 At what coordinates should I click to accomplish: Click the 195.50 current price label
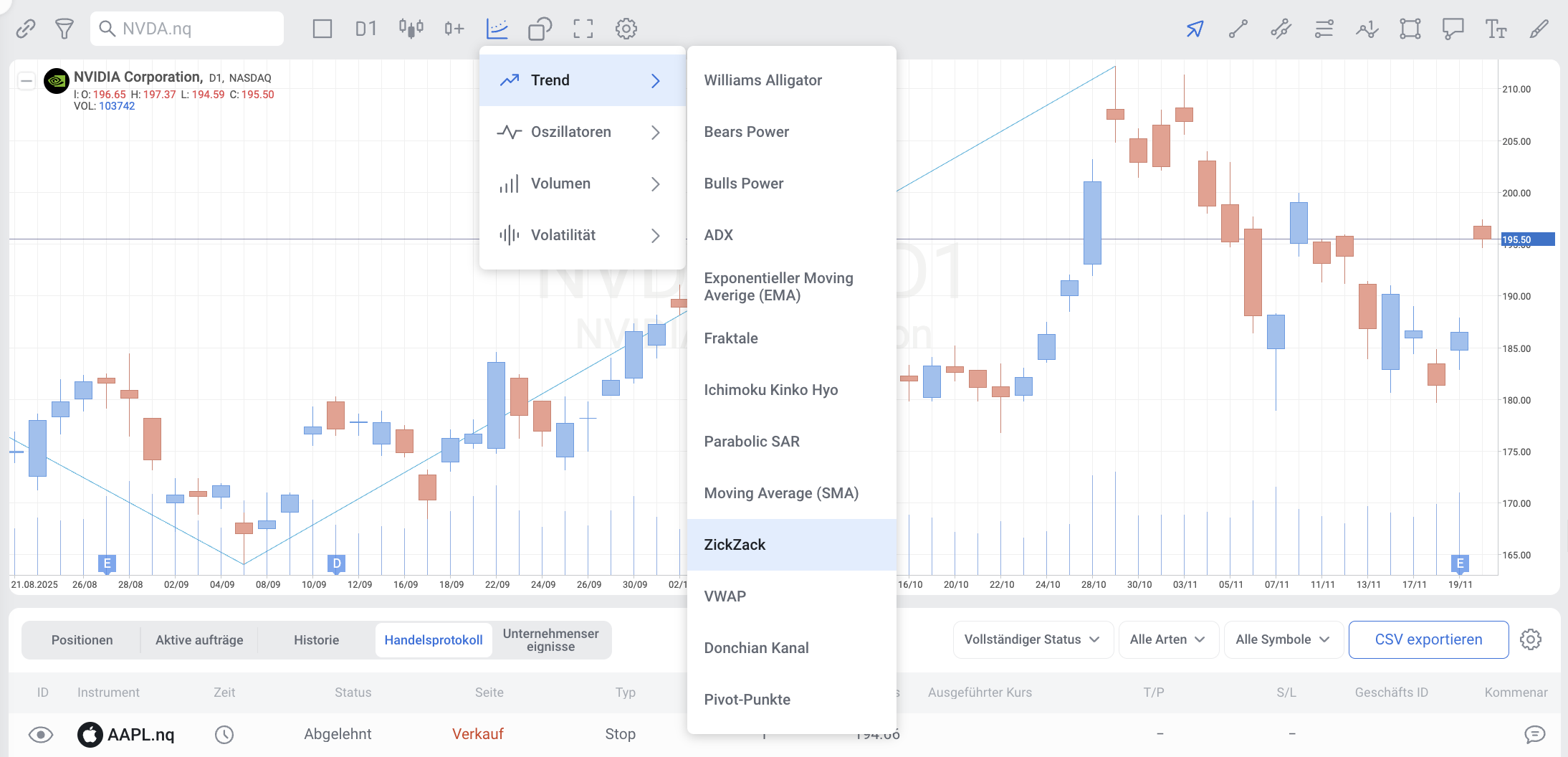click(x=1528, y=239)
